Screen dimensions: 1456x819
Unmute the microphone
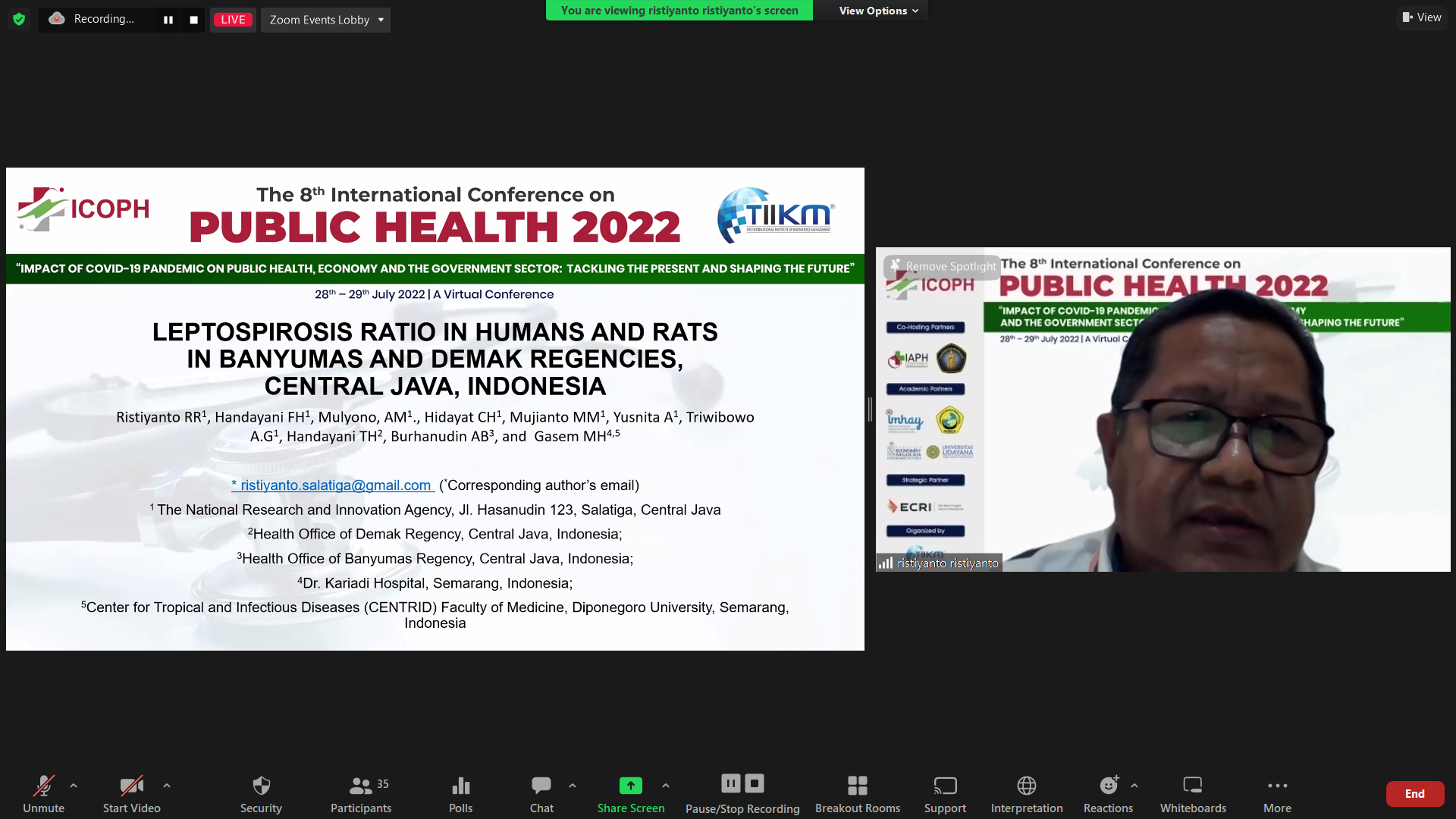43,793
